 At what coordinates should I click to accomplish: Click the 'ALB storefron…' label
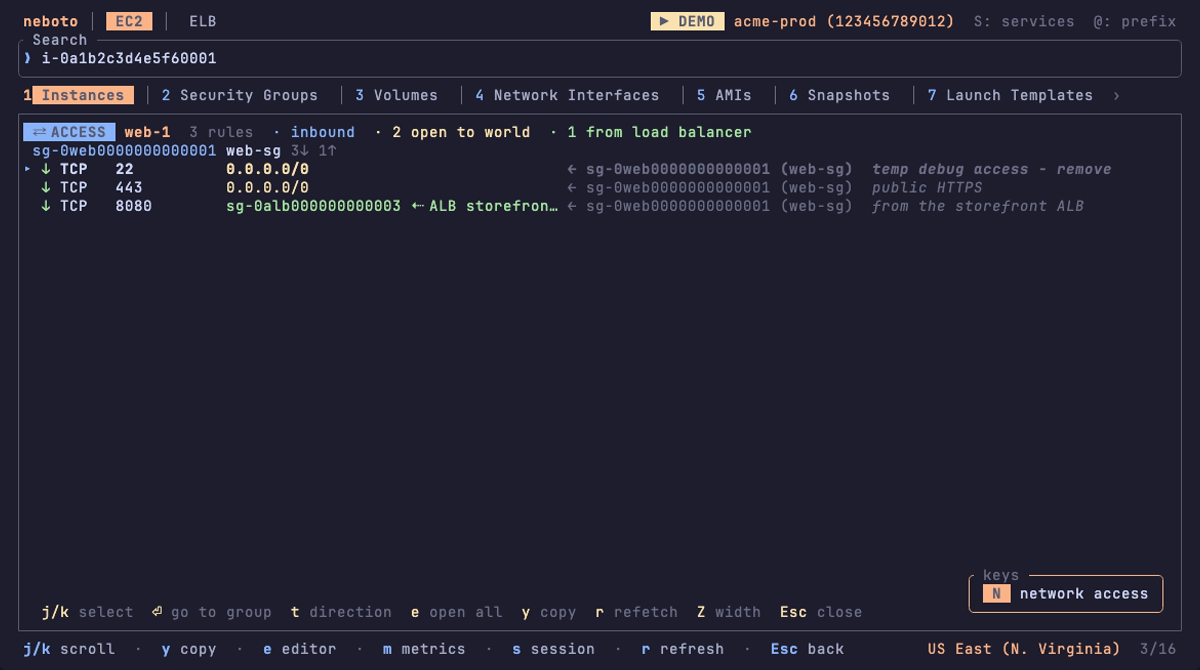coord(493,206)
